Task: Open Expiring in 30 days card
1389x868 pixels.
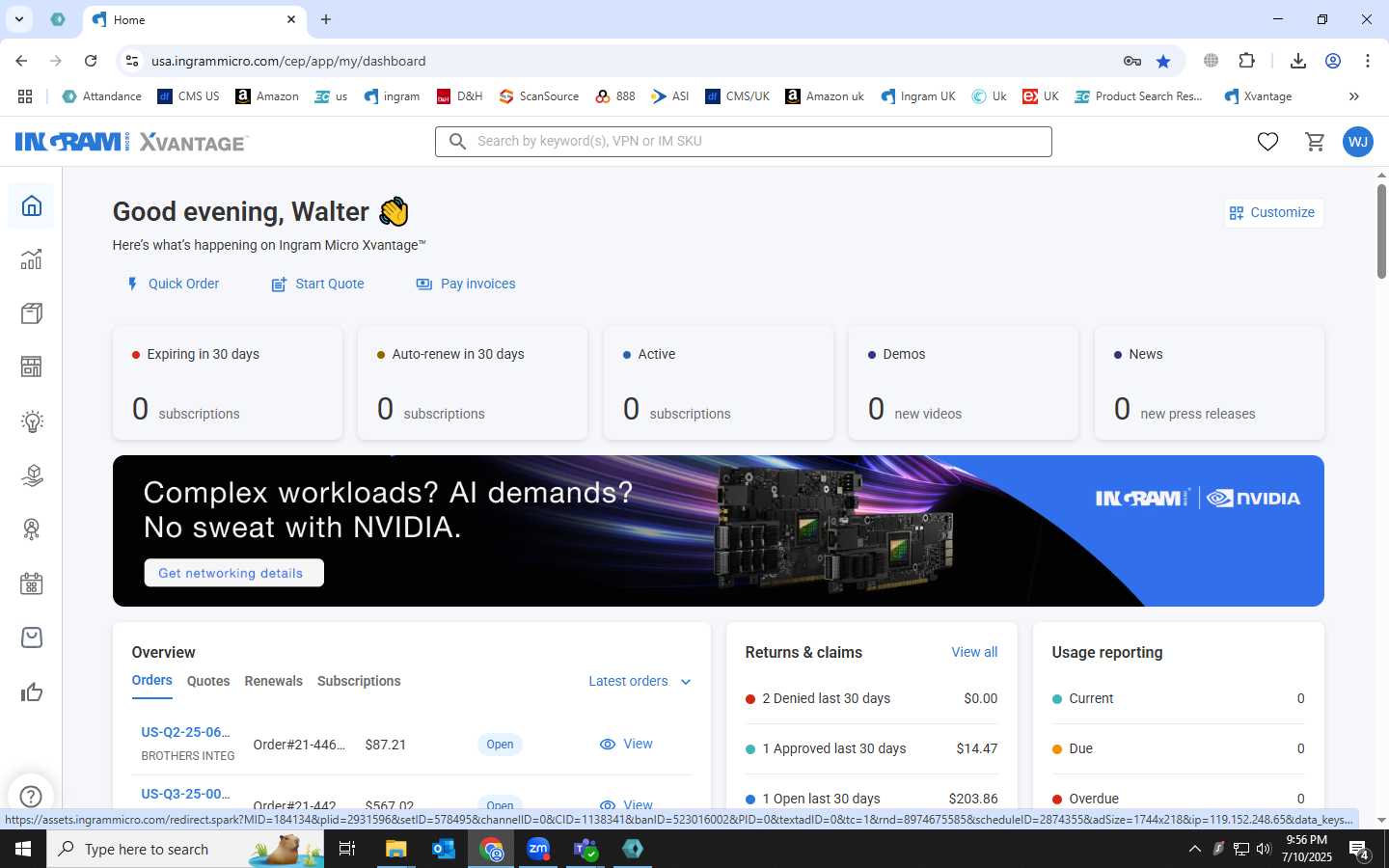Action: point(228,383)
